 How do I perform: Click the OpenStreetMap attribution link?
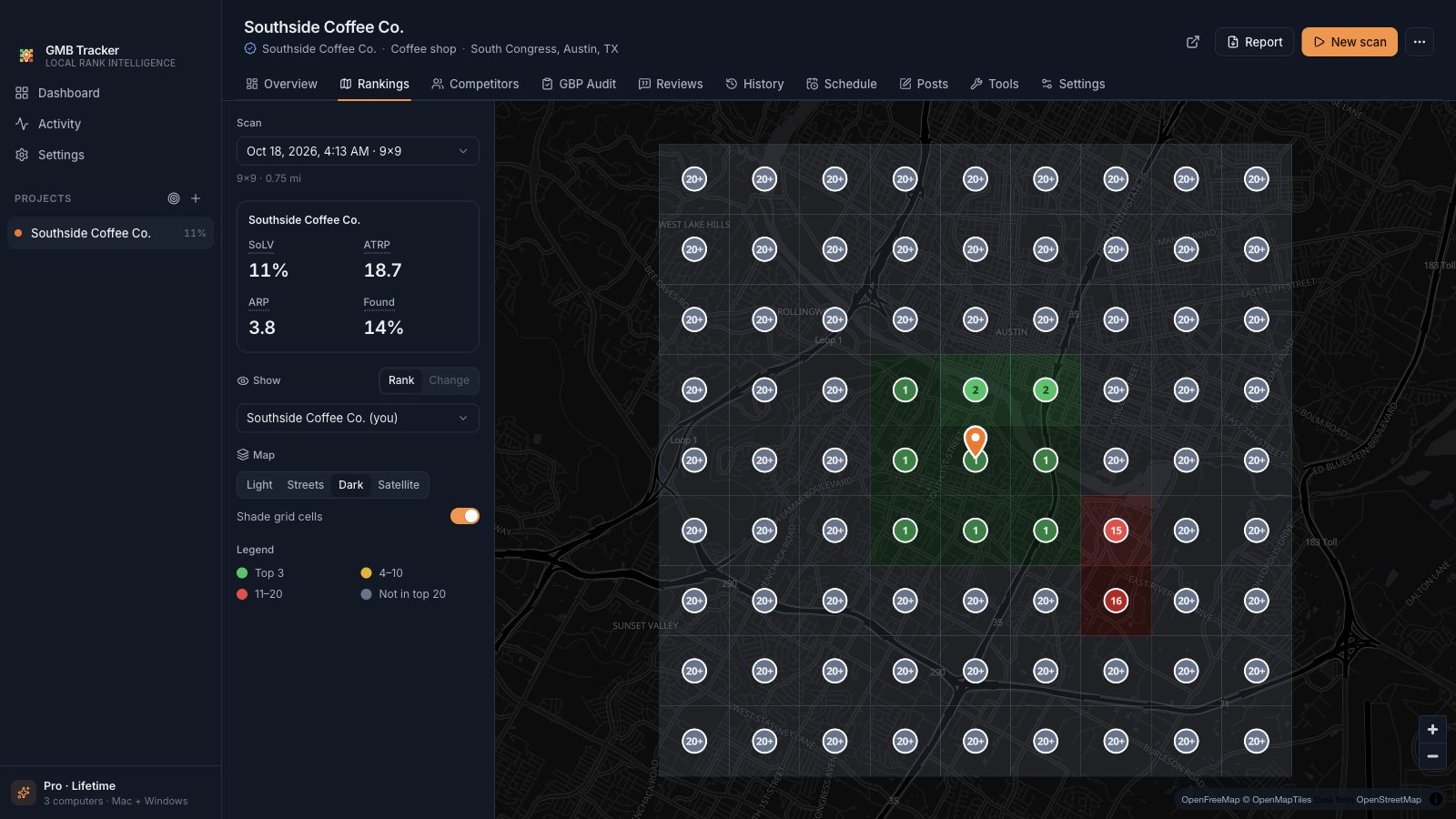pyautogui.click(x=1388, y=800)
